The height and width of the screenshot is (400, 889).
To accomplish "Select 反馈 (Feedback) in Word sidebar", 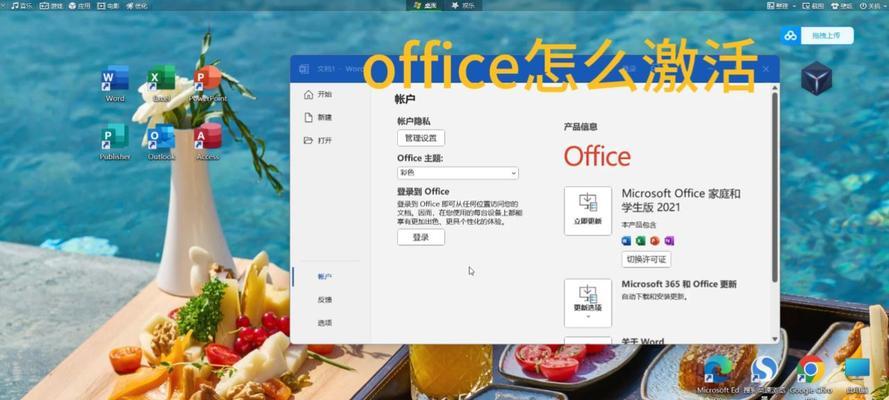I will (325, 300).
